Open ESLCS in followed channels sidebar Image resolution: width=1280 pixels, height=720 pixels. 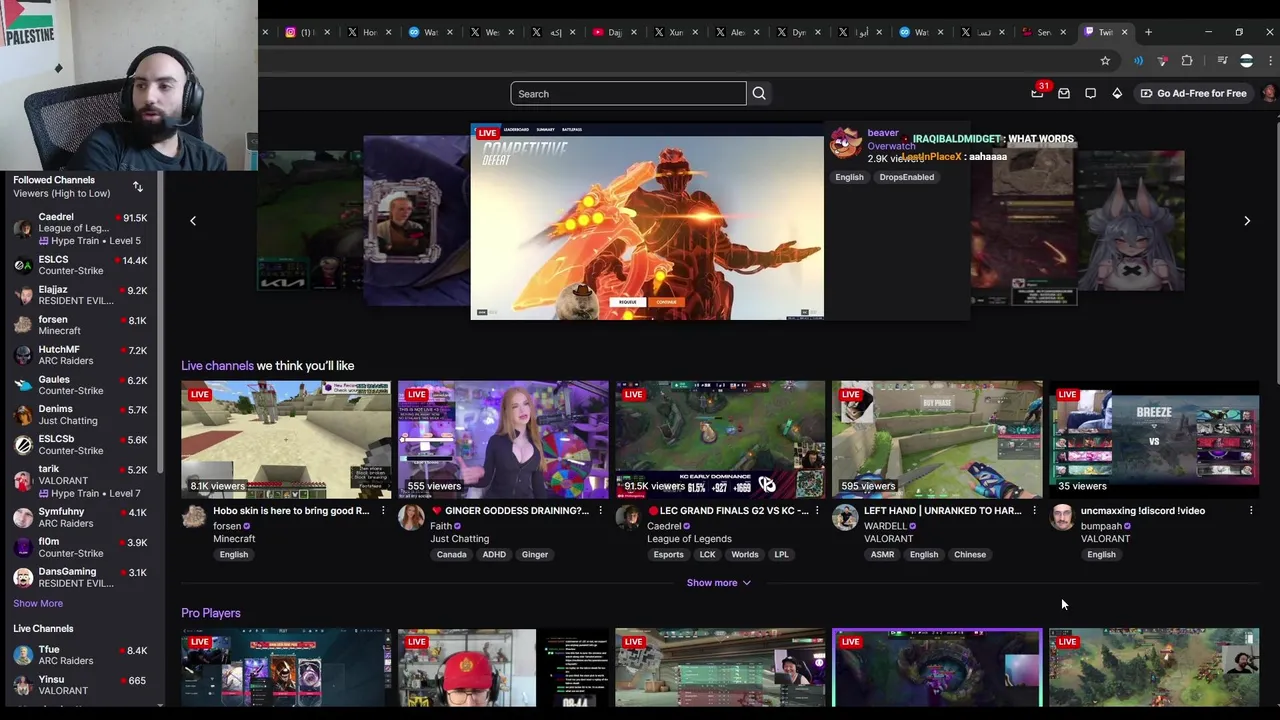82,265
